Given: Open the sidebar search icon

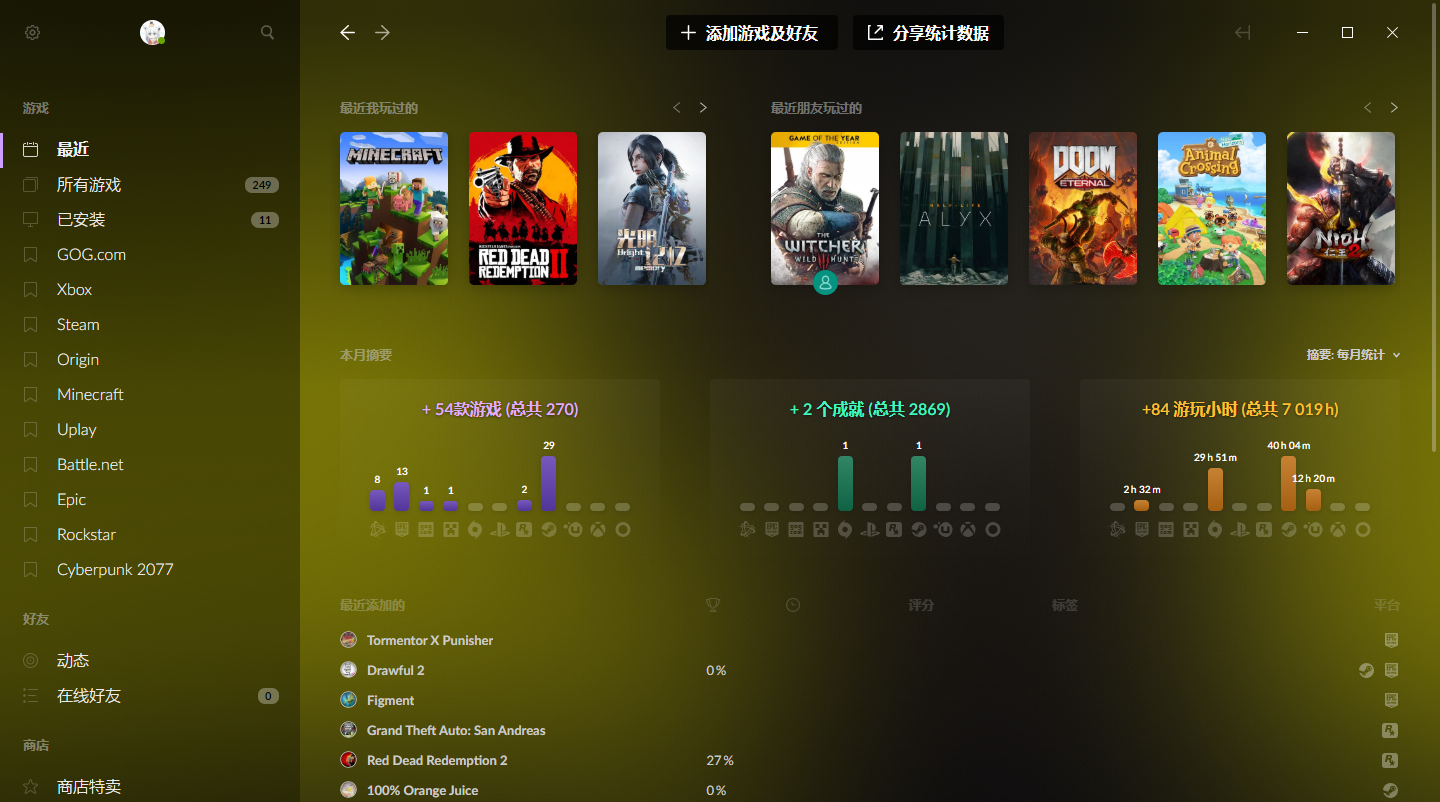Looking at the screenshot, I should point(267,32).
